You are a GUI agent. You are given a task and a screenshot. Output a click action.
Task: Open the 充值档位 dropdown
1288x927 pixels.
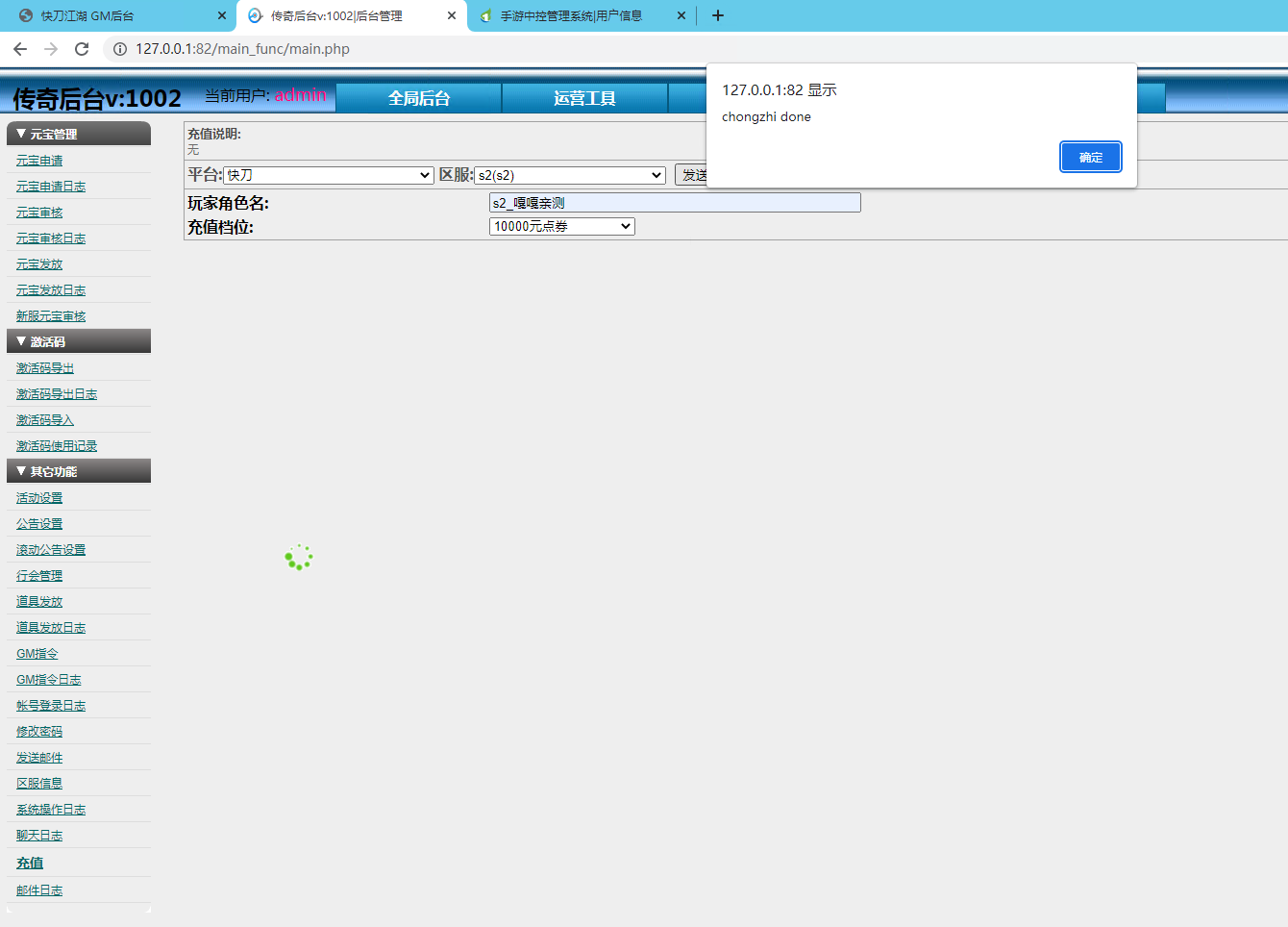[x=561, y=226]
